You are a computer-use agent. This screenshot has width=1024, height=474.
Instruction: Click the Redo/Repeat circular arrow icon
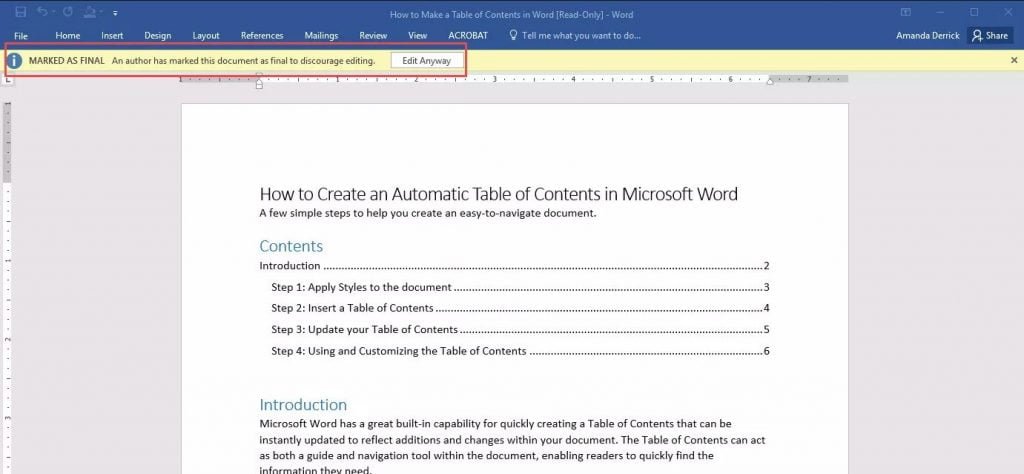pos(67,12)
